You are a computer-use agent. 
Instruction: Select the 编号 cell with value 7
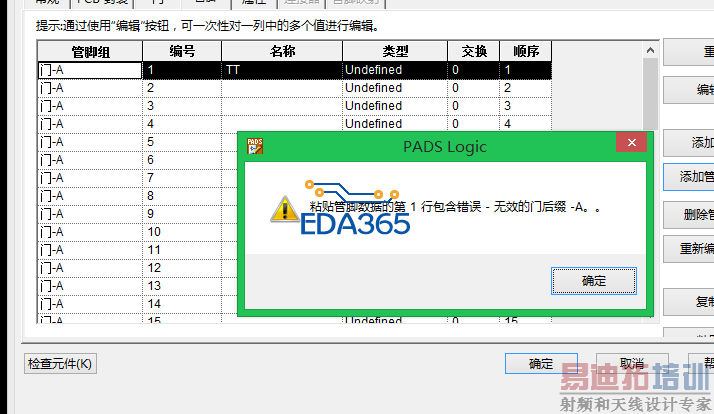coord(182,178)
